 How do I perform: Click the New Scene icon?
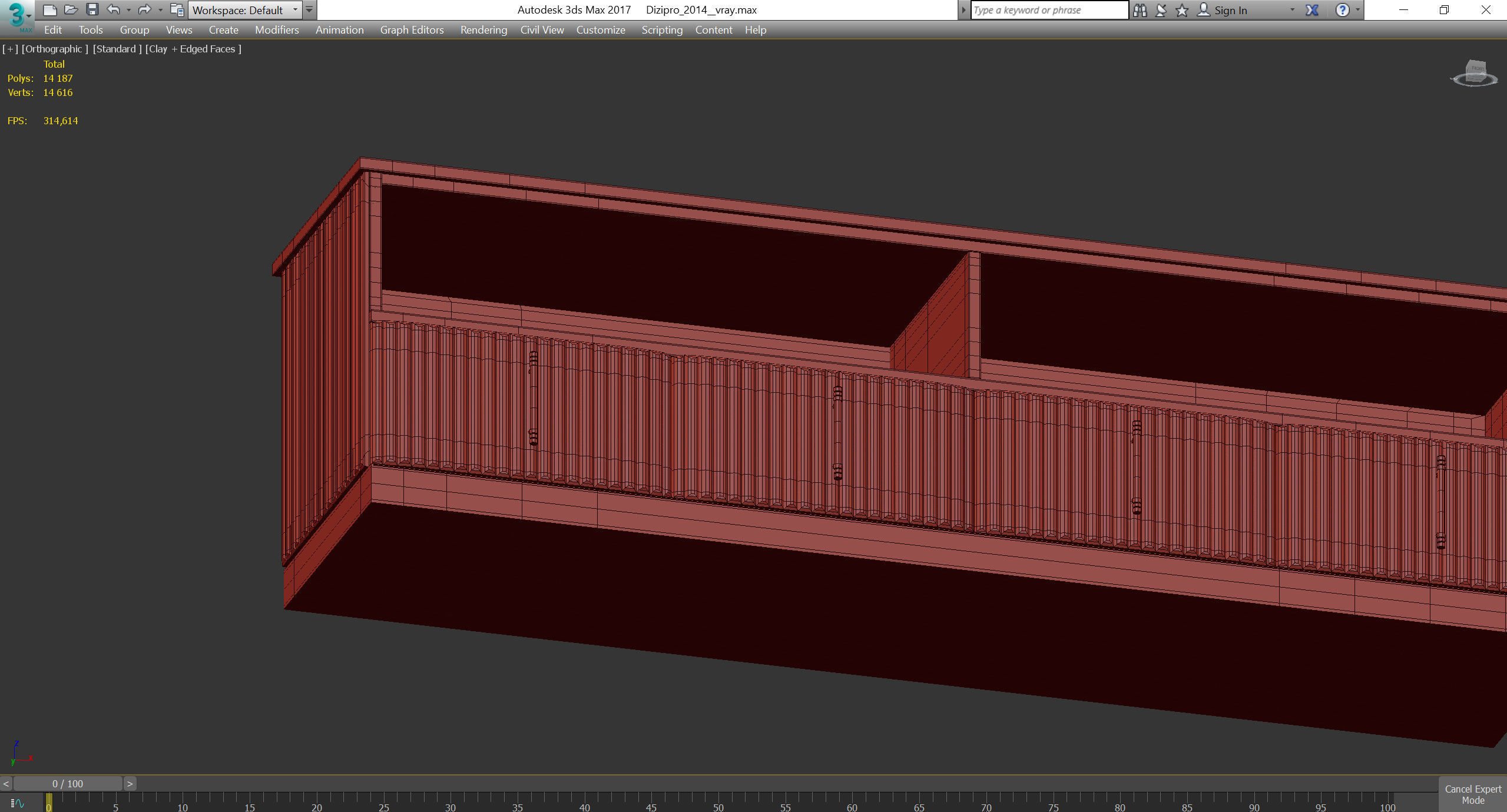click(50, 9)
